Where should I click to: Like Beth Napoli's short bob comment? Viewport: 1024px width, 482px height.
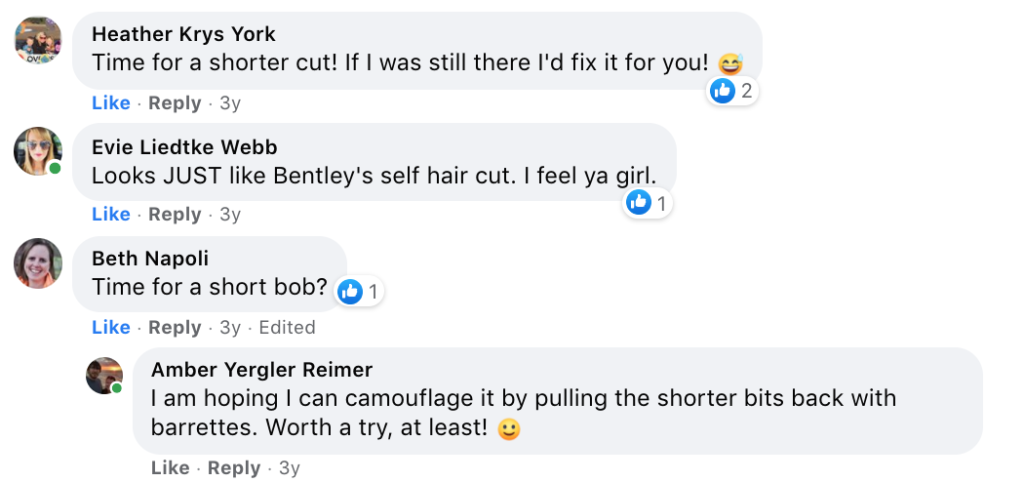coord(111,327)
